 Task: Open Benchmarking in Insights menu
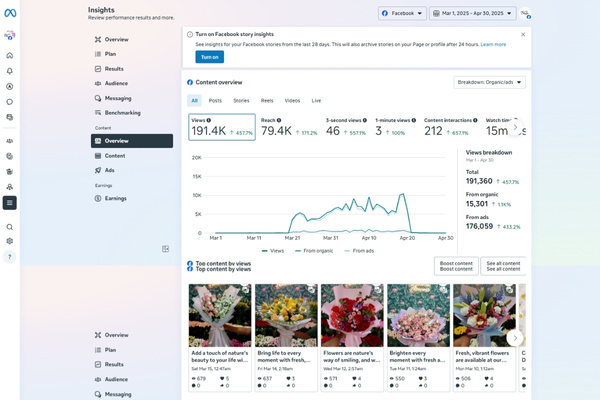pos(122,112)
